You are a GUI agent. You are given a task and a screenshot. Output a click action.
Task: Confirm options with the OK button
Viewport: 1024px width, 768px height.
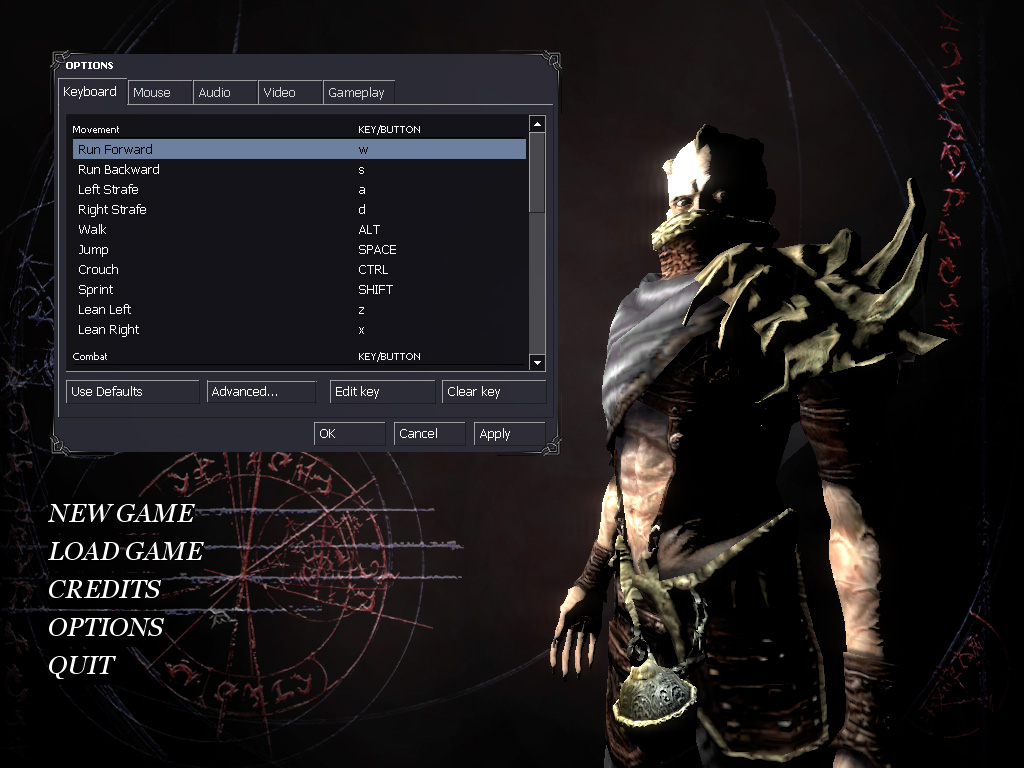(349, 434)
